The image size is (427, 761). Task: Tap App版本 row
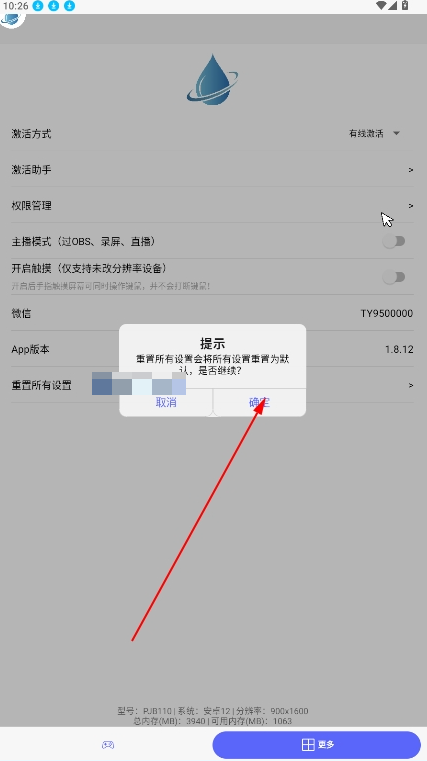(x=213, y=349)
